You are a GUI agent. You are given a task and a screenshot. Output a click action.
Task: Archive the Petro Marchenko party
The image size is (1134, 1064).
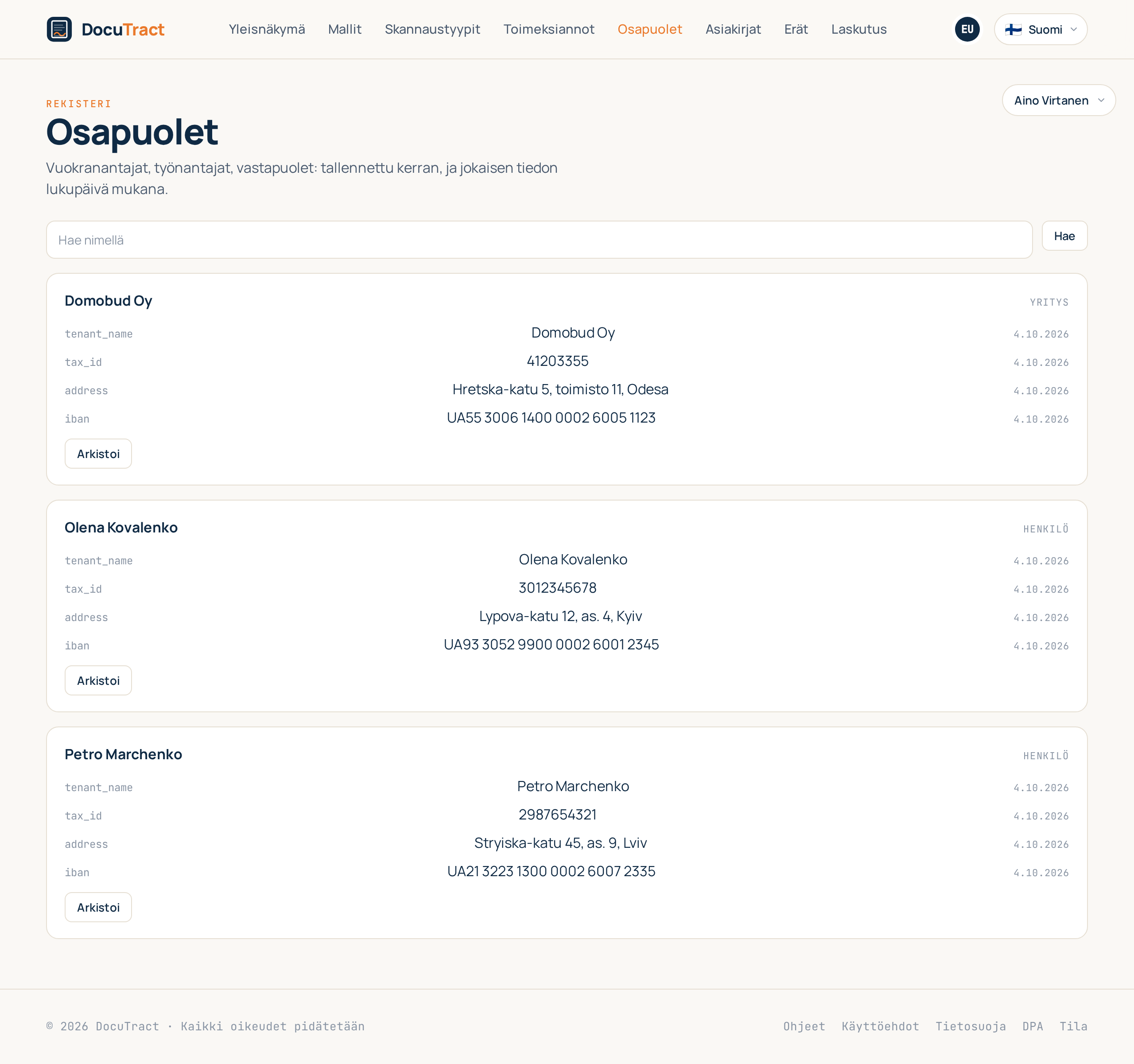click(98, 907)
